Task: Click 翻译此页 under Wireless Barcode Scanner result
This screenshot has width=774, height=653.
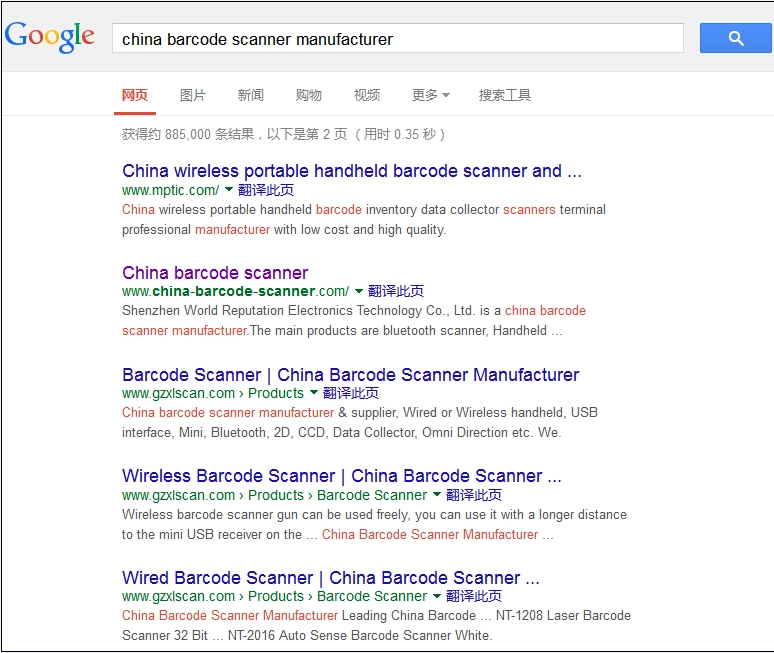Action: (474, 495)
